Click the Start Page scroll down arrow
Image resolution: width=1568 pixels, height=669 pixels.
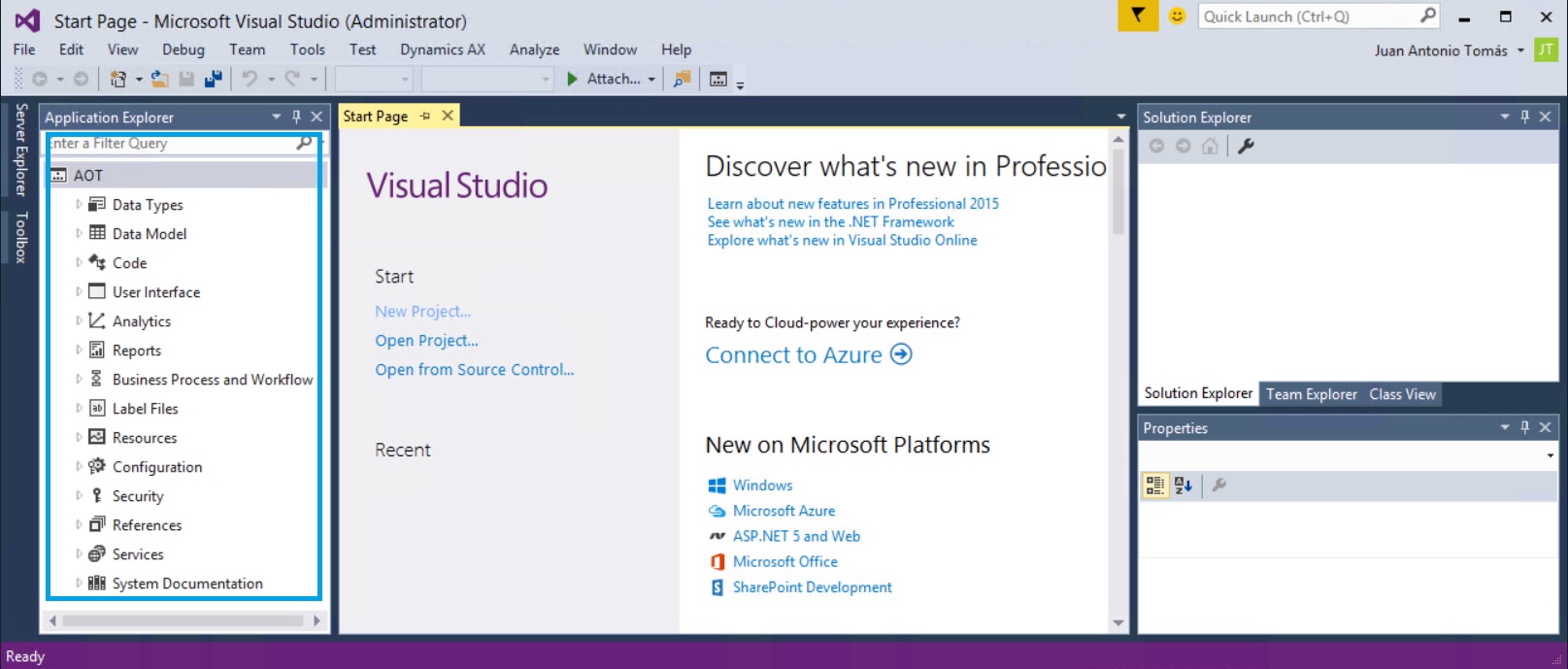click(1118, 623)
